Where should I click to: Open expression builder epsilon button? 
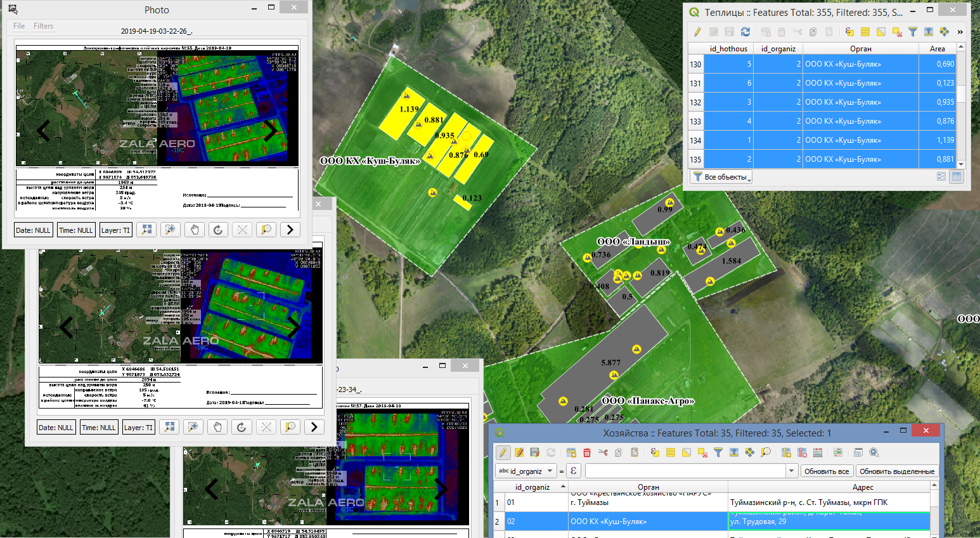572,471
